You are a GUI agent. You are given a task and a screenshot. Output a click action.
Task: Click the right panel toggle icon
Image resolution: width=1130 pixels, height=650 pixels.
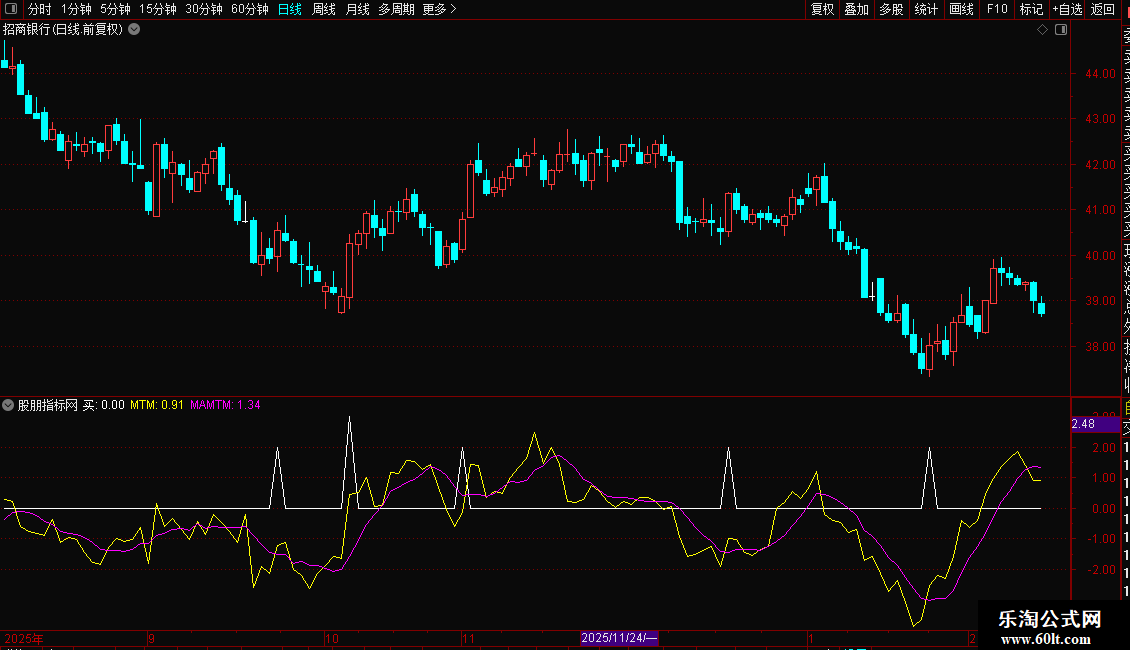coord(1061,30)
